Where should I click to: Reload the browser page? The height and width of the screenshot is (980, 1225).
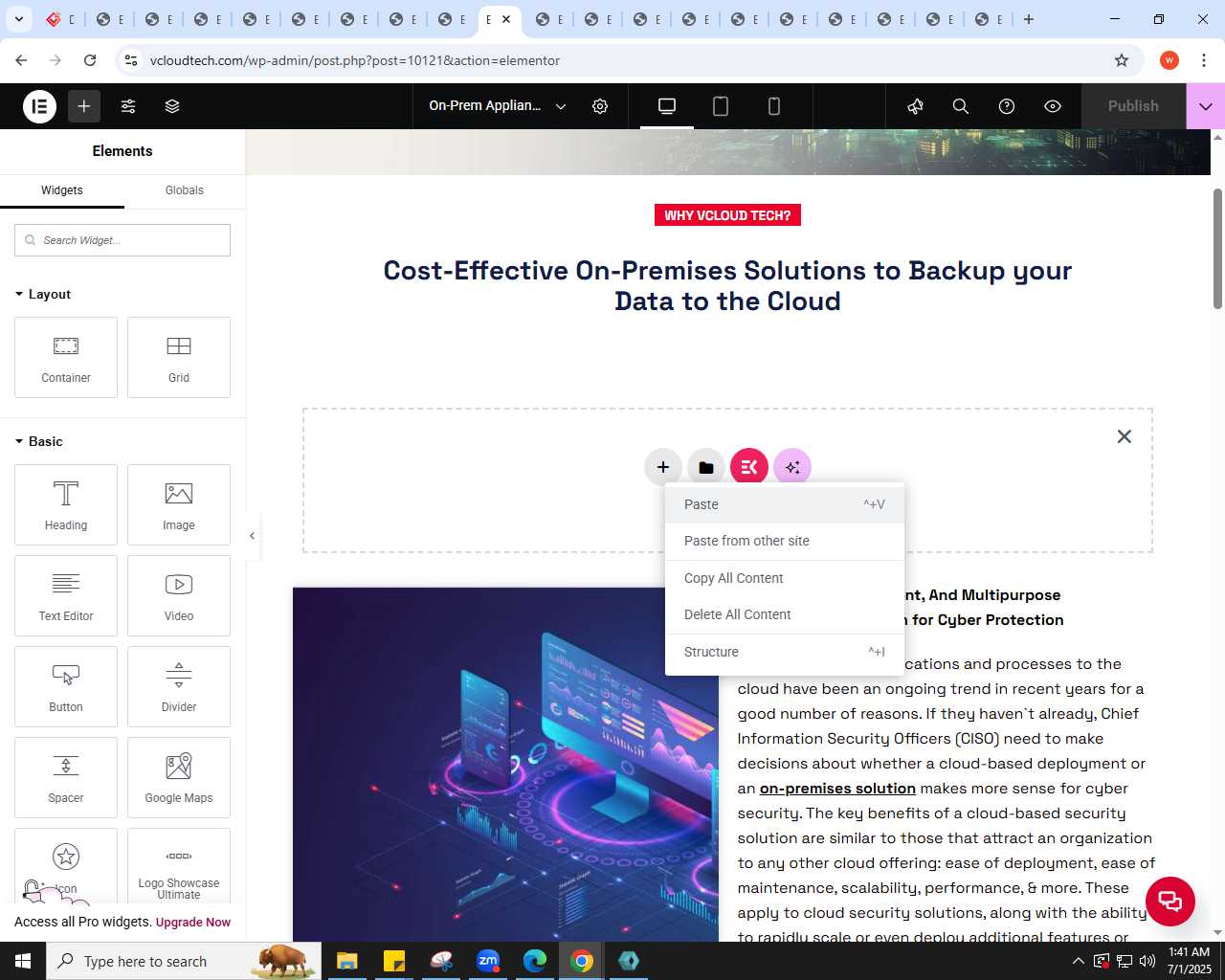(90, 60)
